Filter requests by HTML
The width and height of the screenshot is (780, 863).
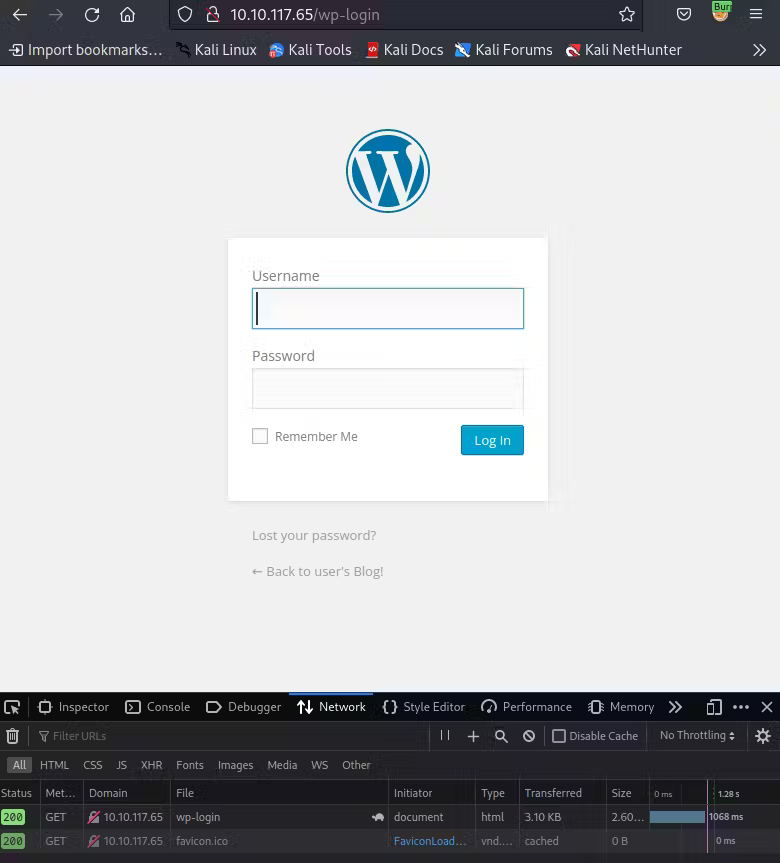pyautogui.click(x=54, y=765)
